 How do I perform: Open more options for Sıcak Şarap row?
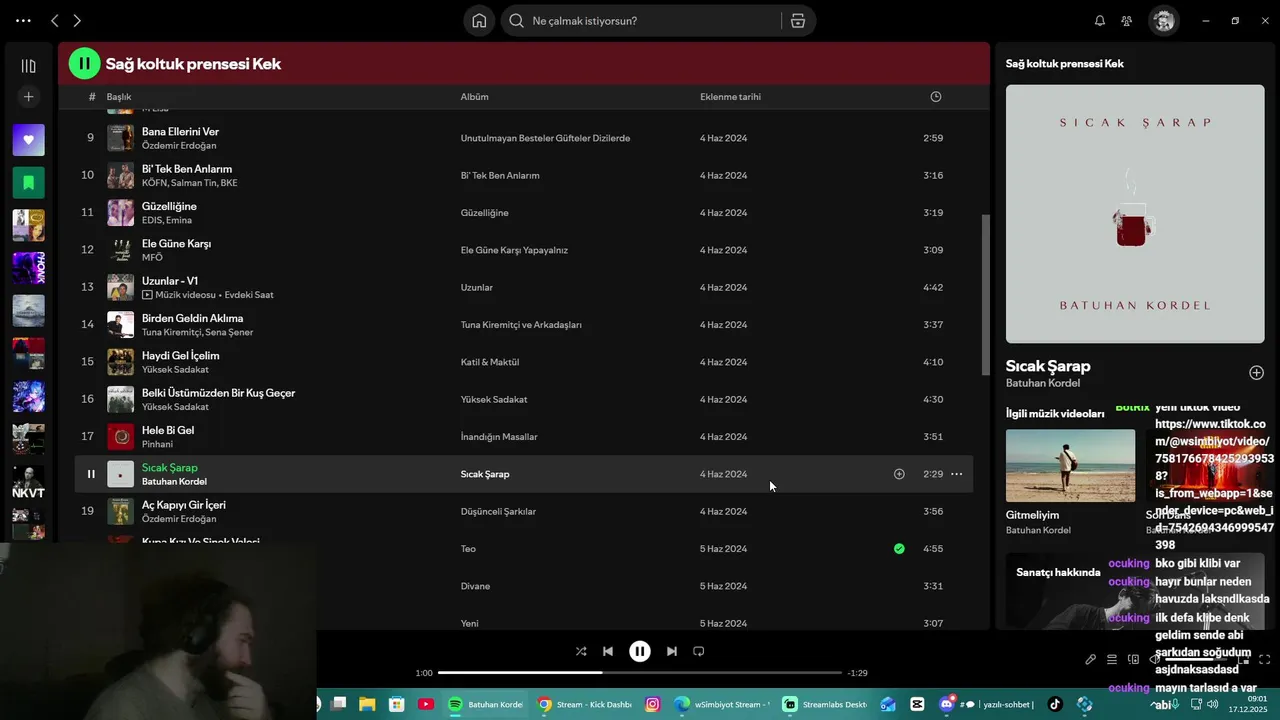pos(956,474)
